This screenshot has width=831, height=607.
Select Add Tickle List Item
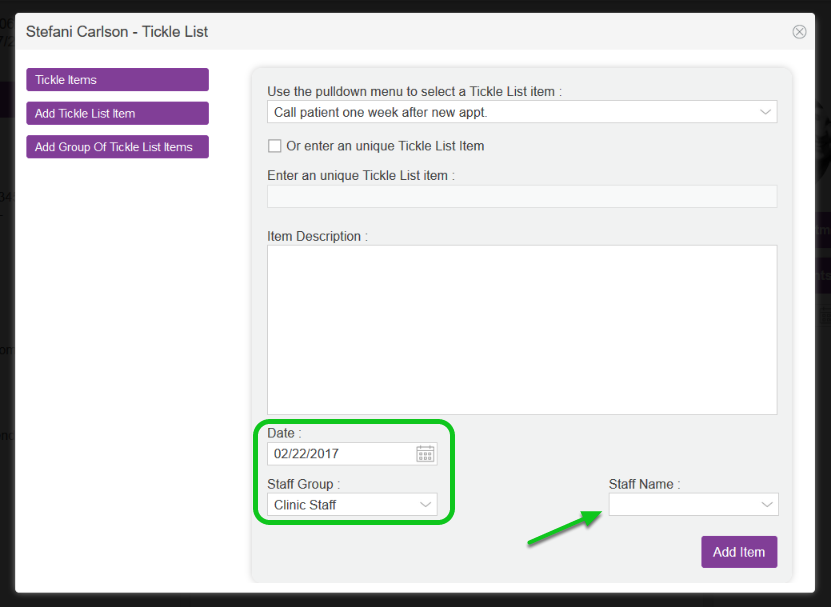pos(118,113)
